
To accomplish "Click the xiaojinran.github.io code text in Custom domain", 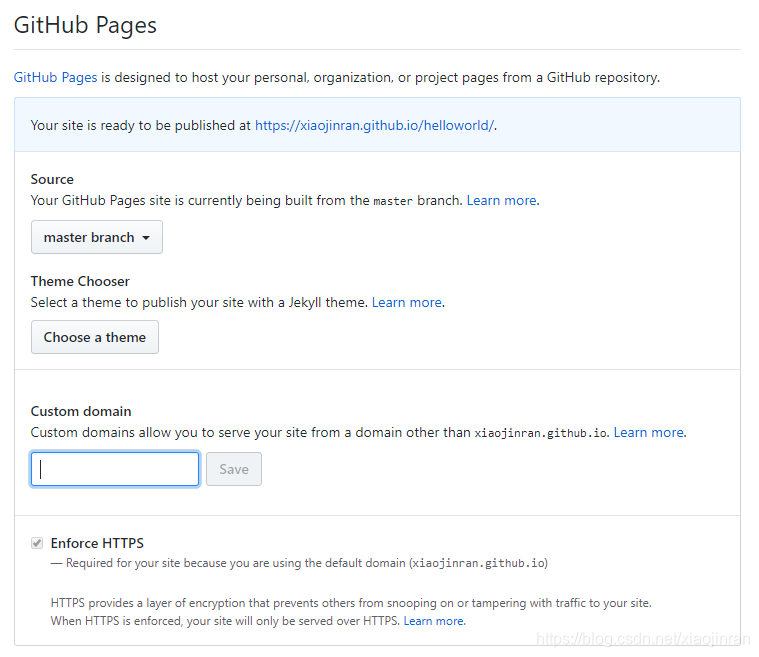I will [x=540, y=433].
